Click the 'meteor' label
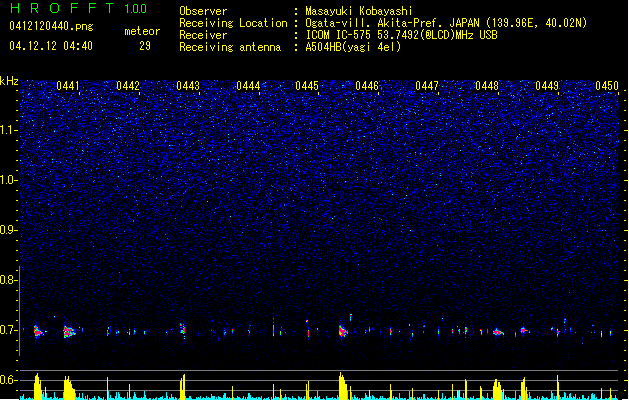This screenshot has width=629, height=400. [142, 31]
